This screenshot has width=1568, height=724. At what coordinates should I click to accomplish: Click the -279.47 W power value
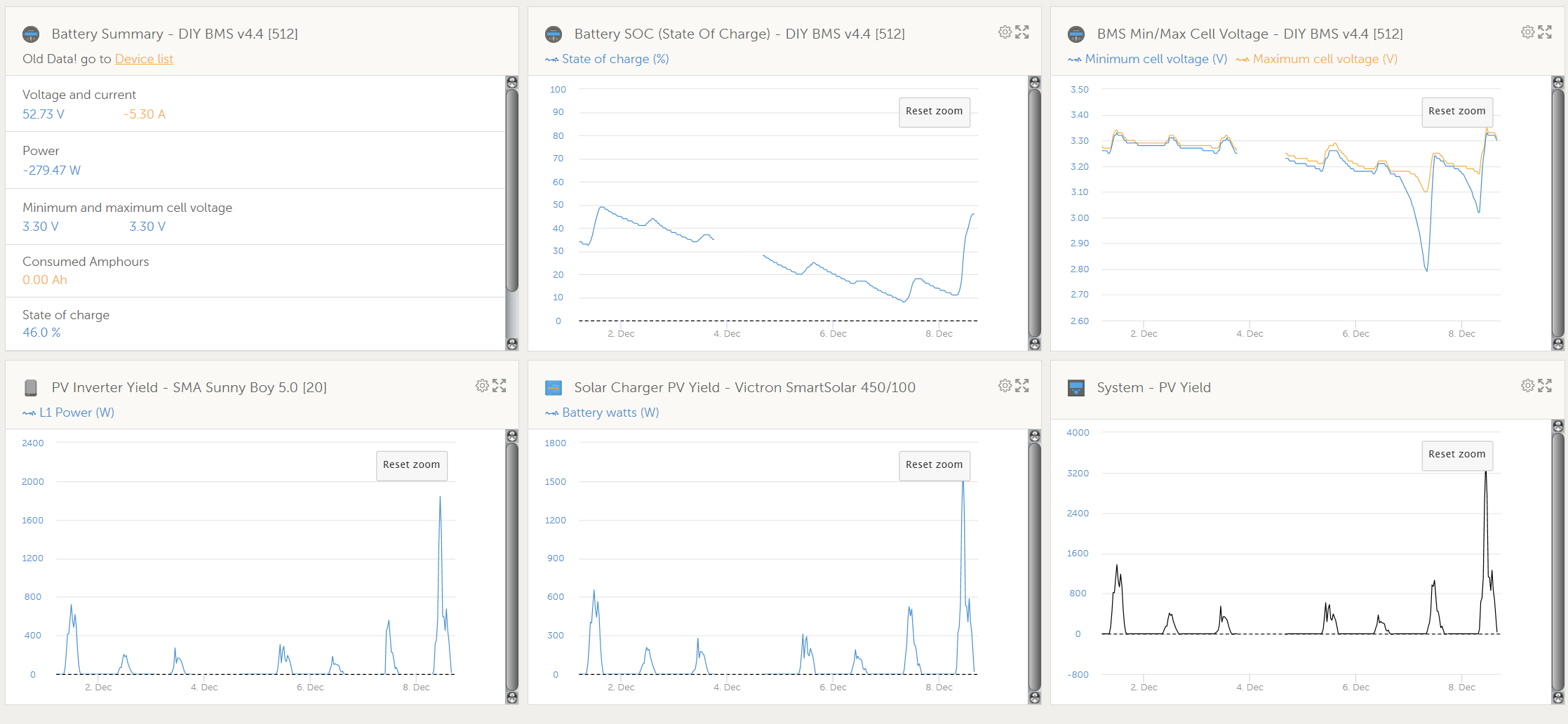[52, 170]
